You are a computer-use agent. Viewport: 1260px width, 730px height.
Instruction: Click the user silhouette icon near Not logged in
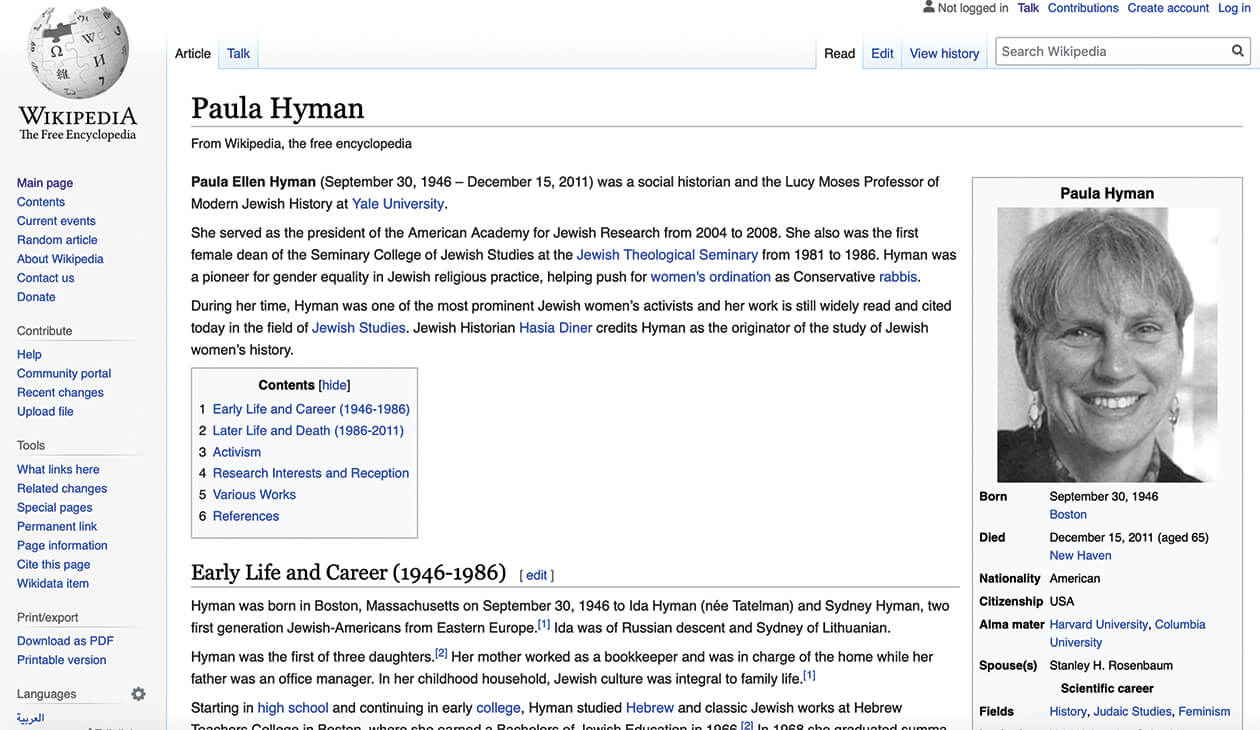click(927, 7)
